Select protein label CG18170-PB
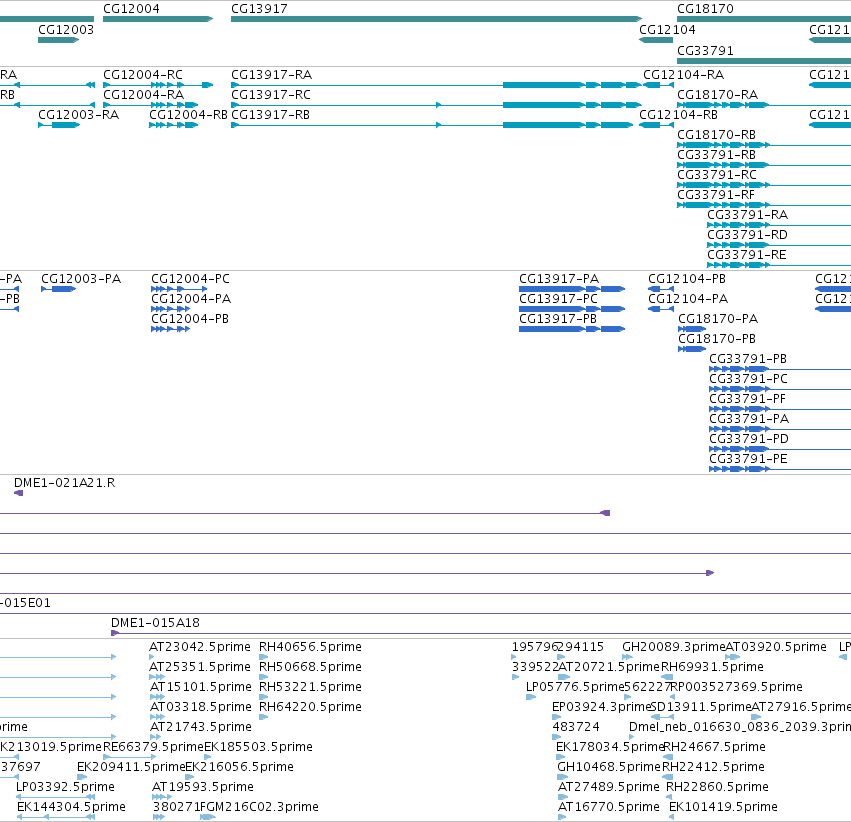This screenshot has height=822, width=851. click(x=717, y=340)
